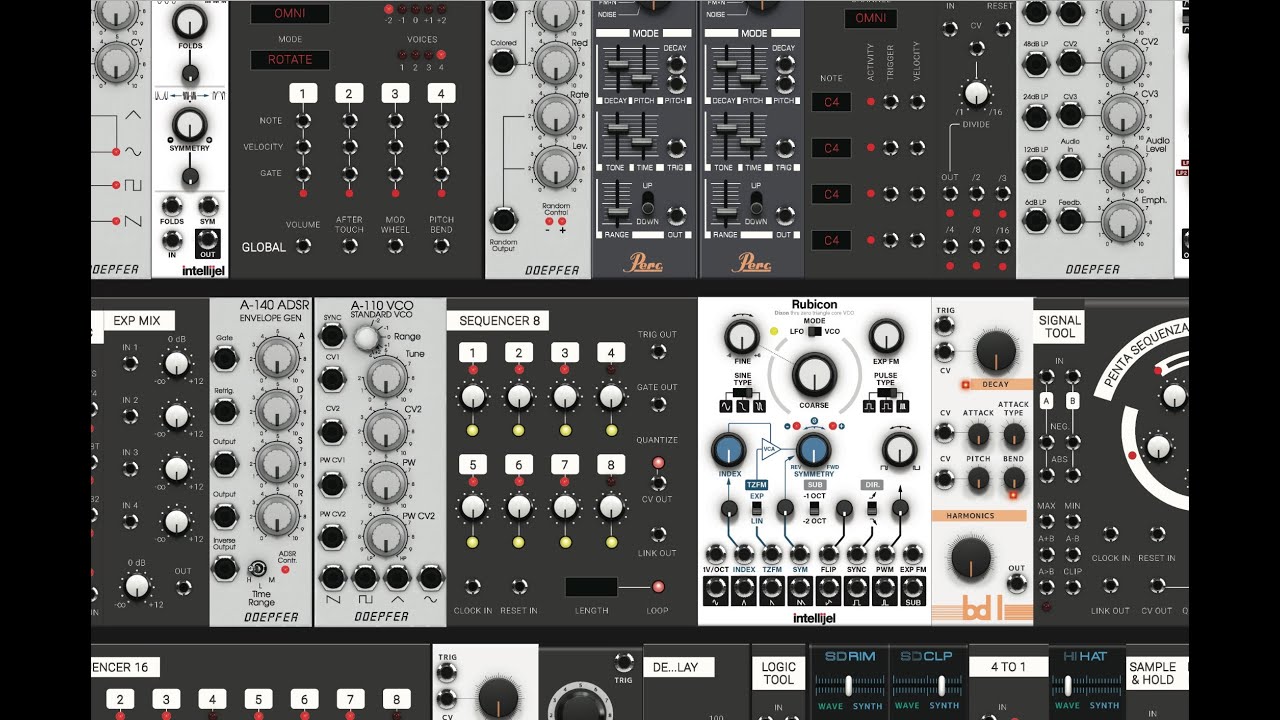Screen dimensions: 1280x720
Task: Toggle the Sequencer 8 QUANTIZE button
Action: [658, 463]
